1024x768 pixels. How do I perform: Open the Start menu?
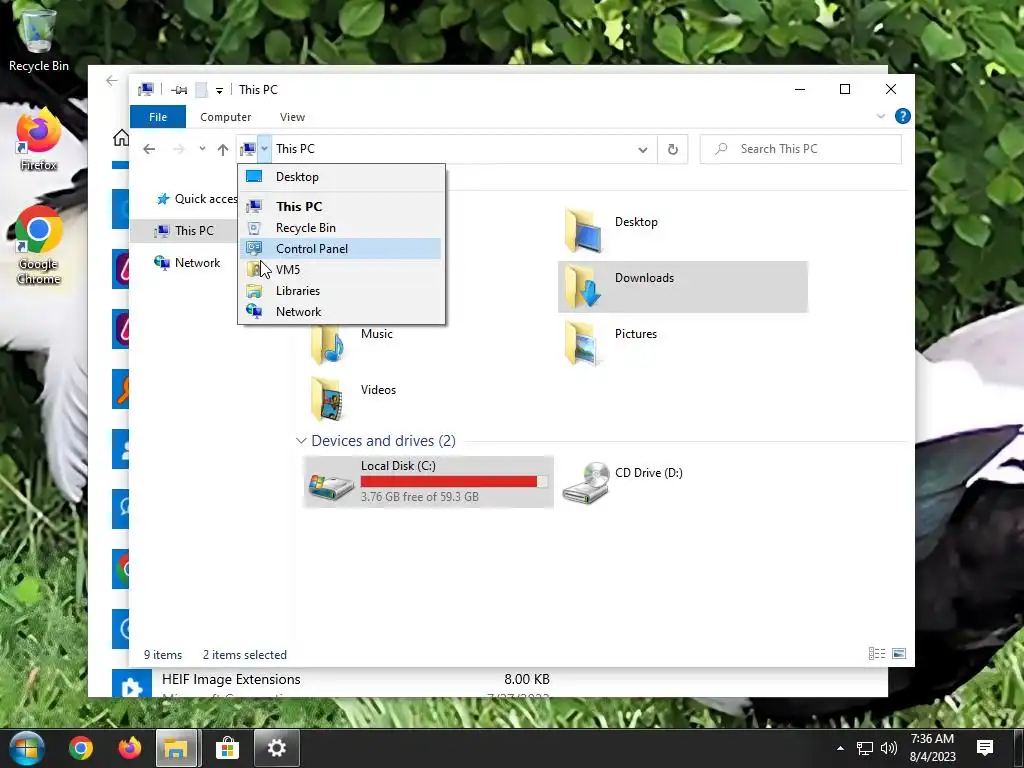tap(26, 748)
